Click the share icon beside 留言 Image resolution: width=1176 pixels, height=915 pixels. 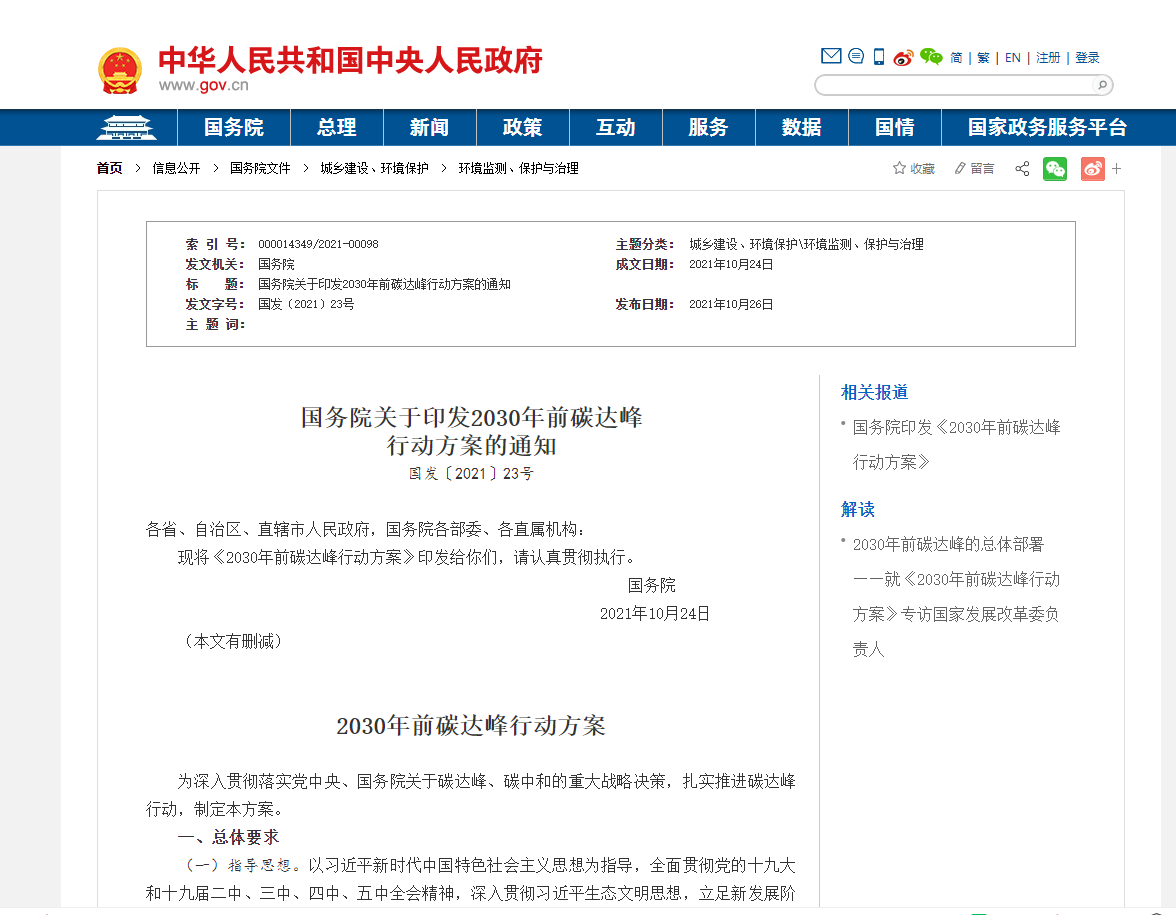click(1022, 169)
